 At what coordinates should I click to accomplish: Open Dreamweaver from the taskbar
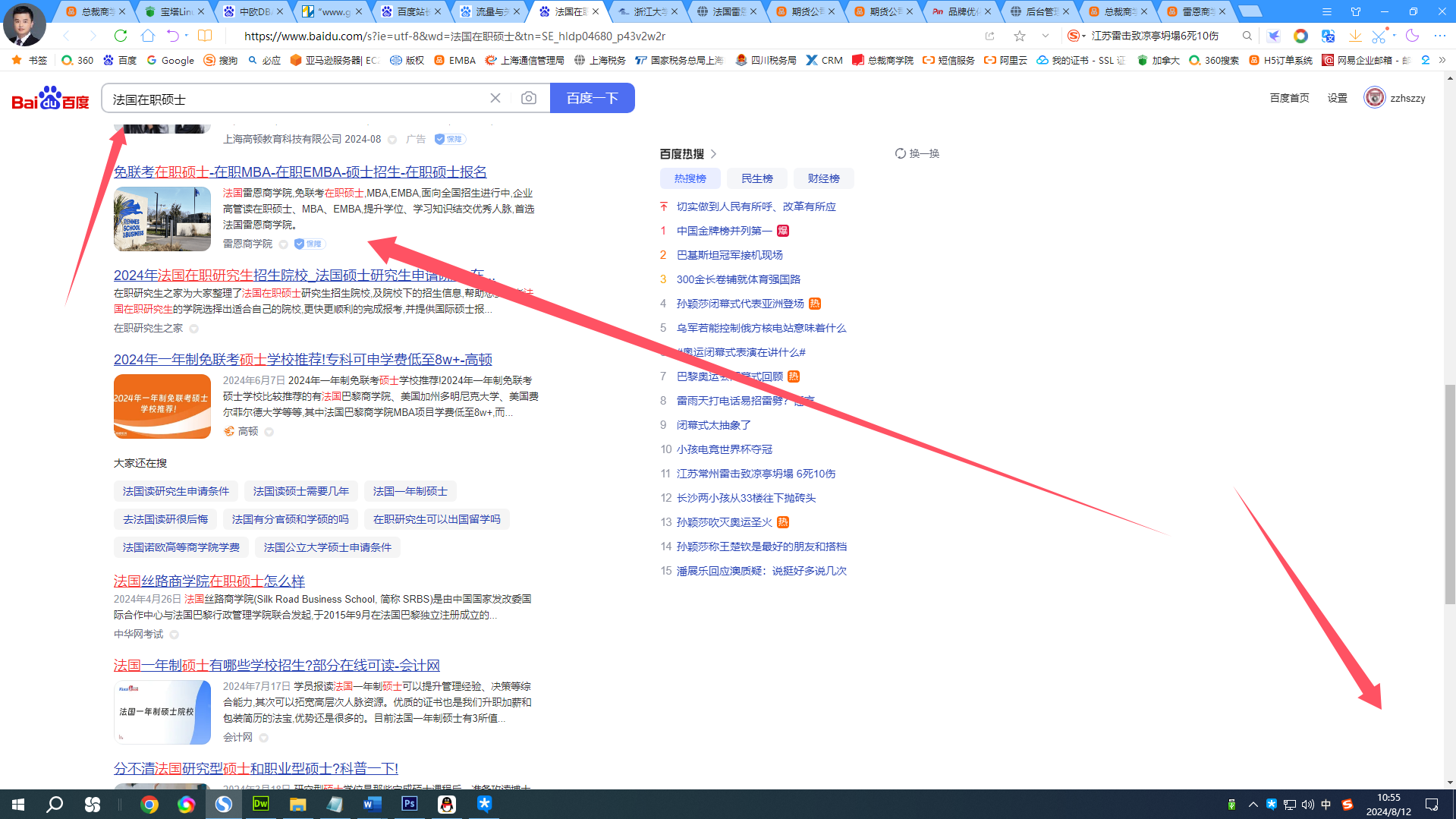tap(260, 804)
